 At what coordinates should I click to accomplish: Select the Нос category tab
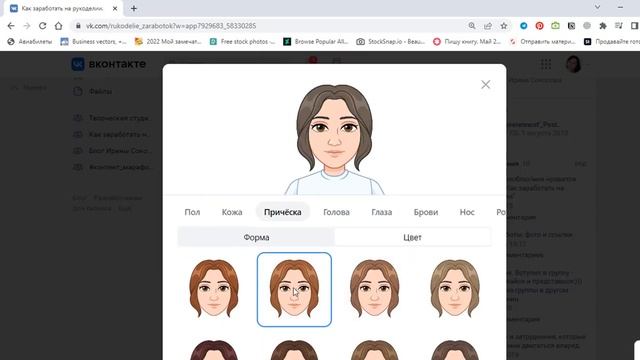click(467, 212)
